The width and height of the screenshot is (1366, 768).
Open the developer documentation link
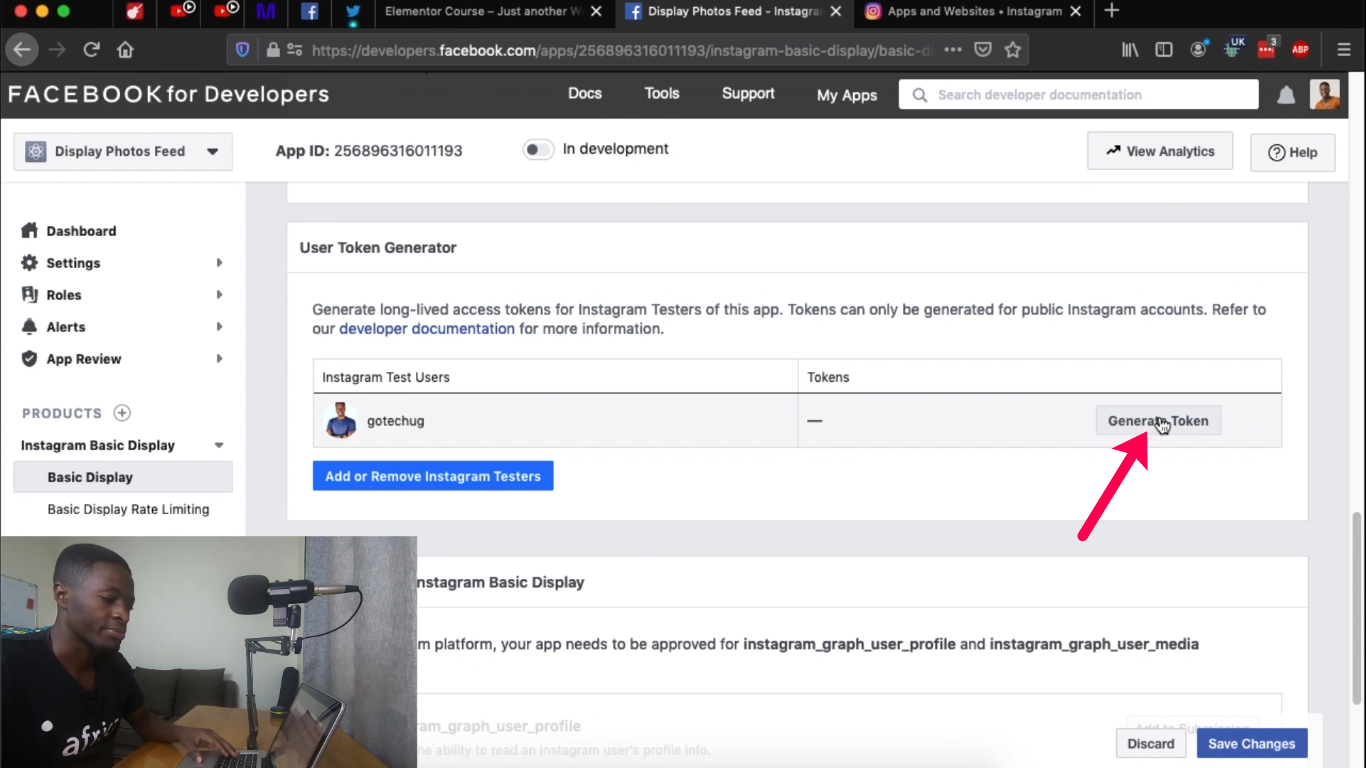[x=427, y=329]
